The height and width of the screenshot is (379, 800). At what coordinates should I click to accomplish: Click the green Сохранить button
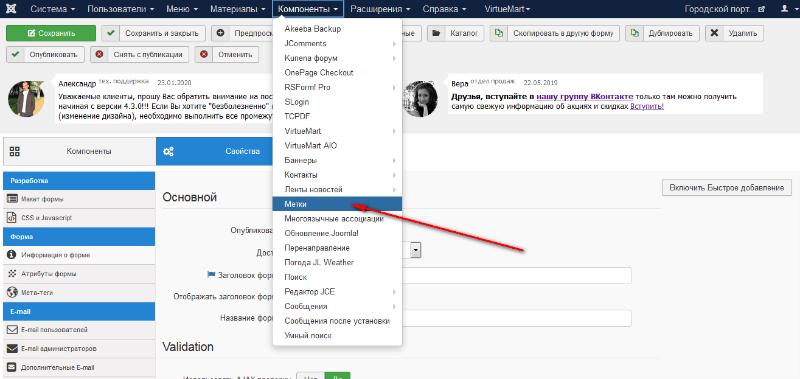tap(51, 33)
